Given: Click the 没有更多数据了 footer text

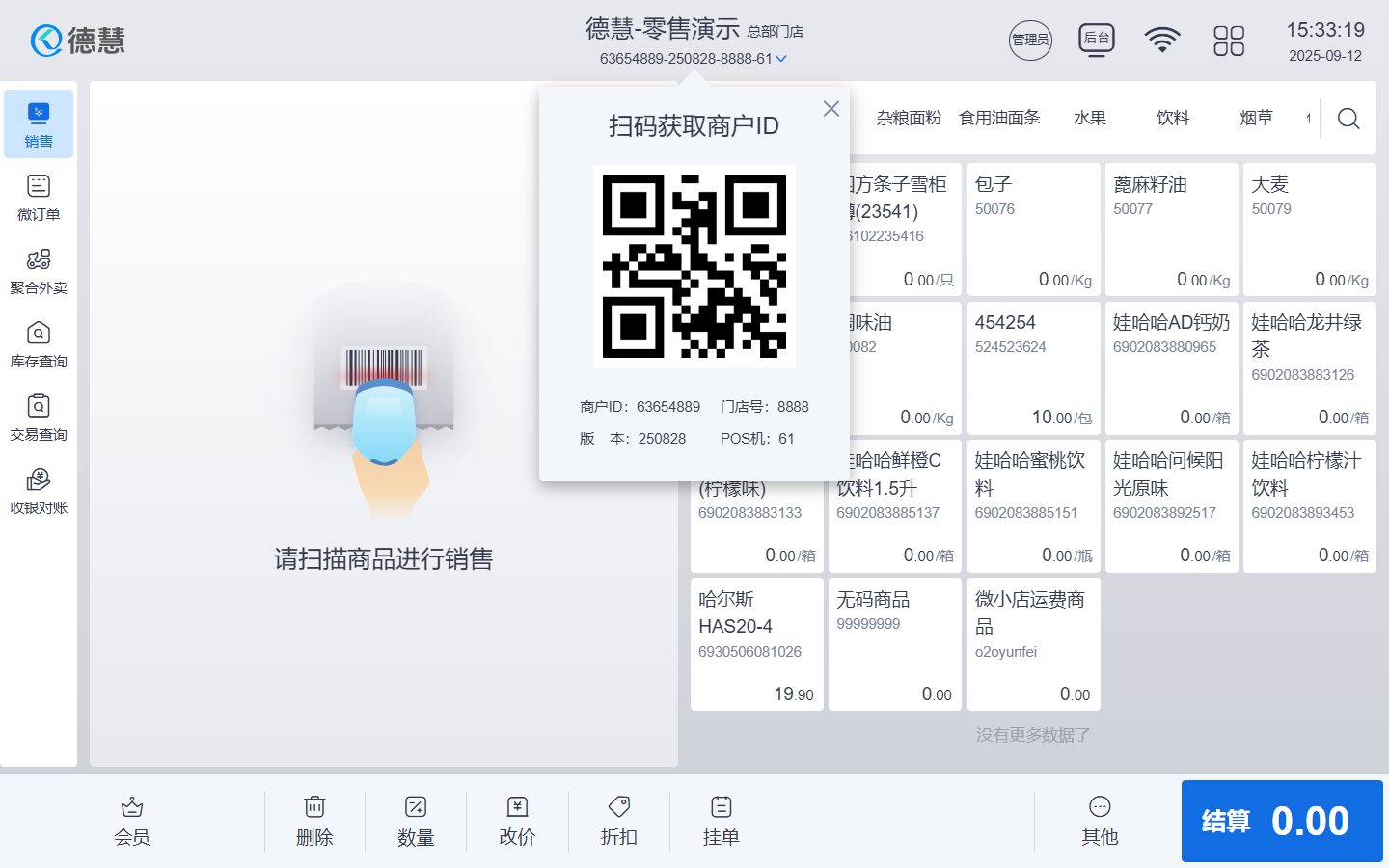Looking at the screenshot, I should point(1033,735).
